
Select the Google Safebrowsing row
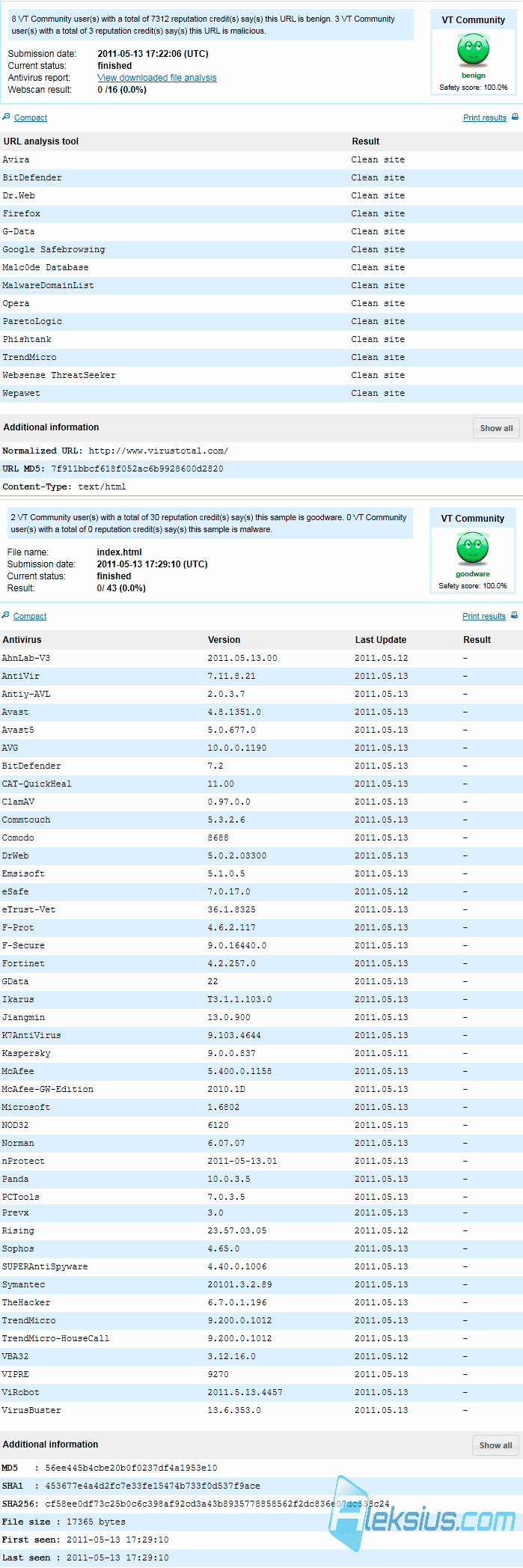tap(261, 249)
